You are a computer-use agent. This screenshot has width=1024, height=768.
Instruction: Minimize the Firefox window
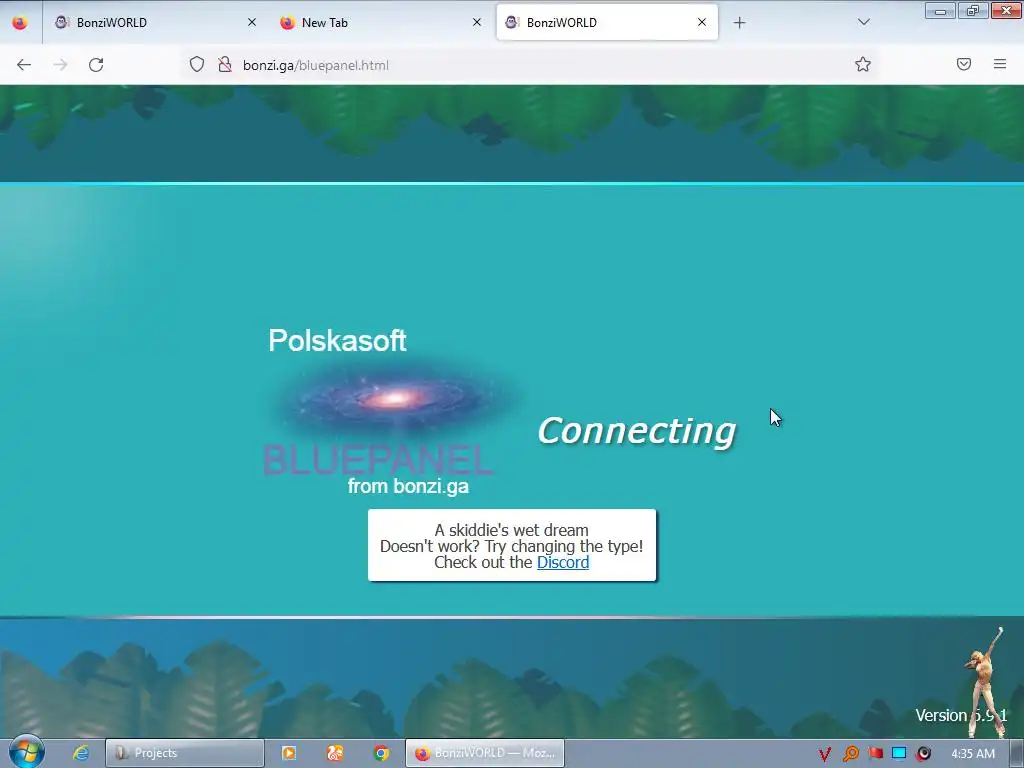[x=940, y=11]
